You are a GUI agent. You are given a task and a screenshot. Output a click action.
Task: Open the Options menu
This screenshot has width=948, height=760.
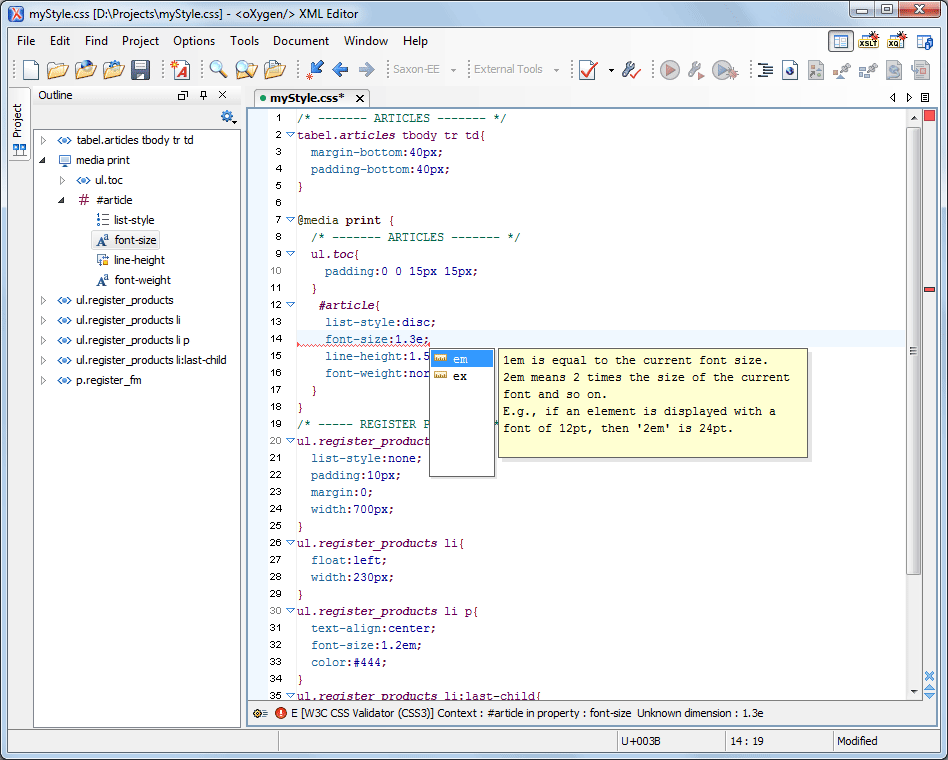pyautogui.click(x=194, y=41)
